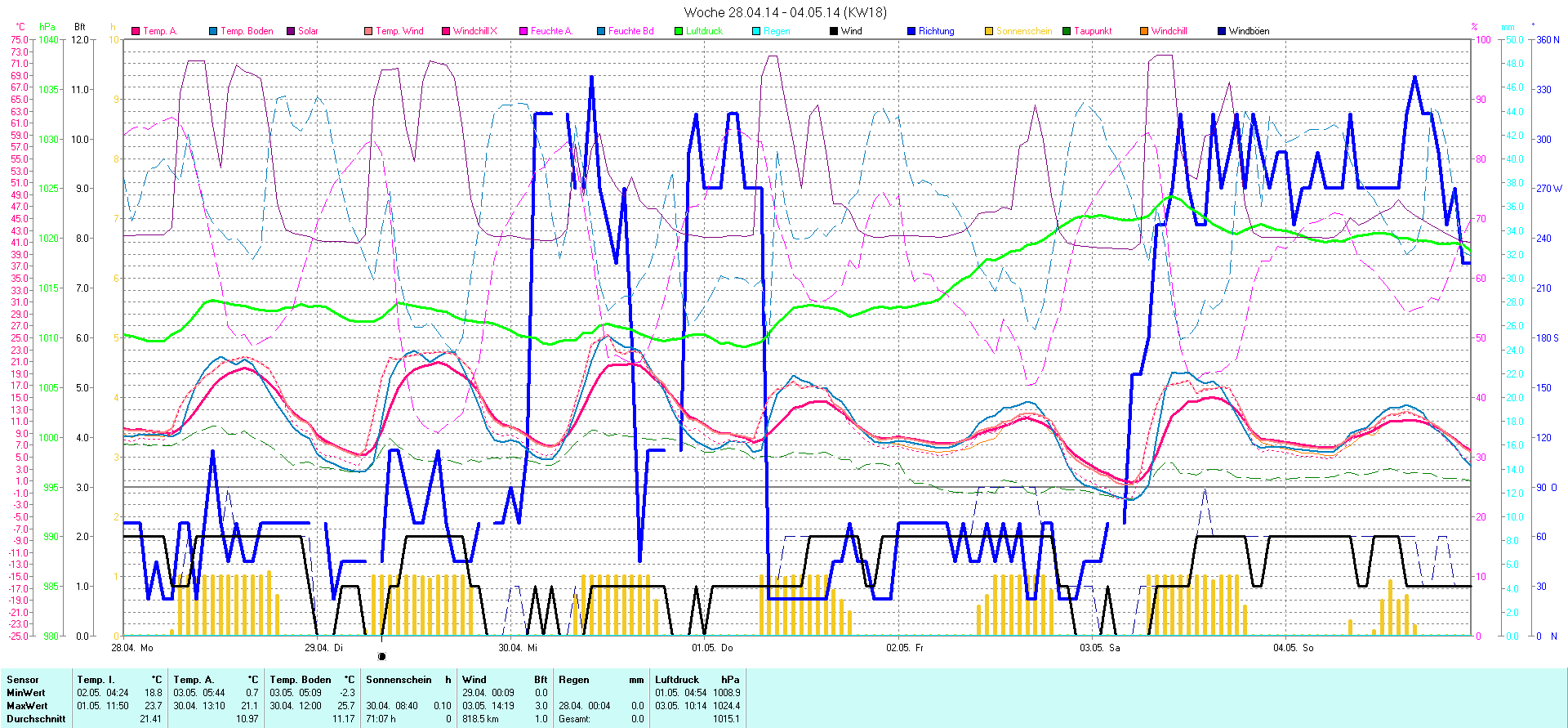
Task: Click the Luftdruck column header in the table
Action: point(677,680)
